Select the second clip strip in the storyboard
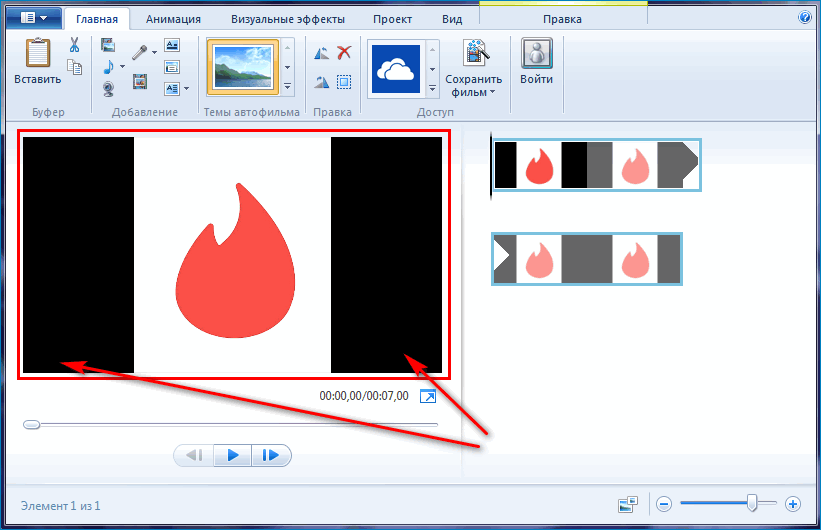Screen dimensions: 821x530 [x=587, y=259]
